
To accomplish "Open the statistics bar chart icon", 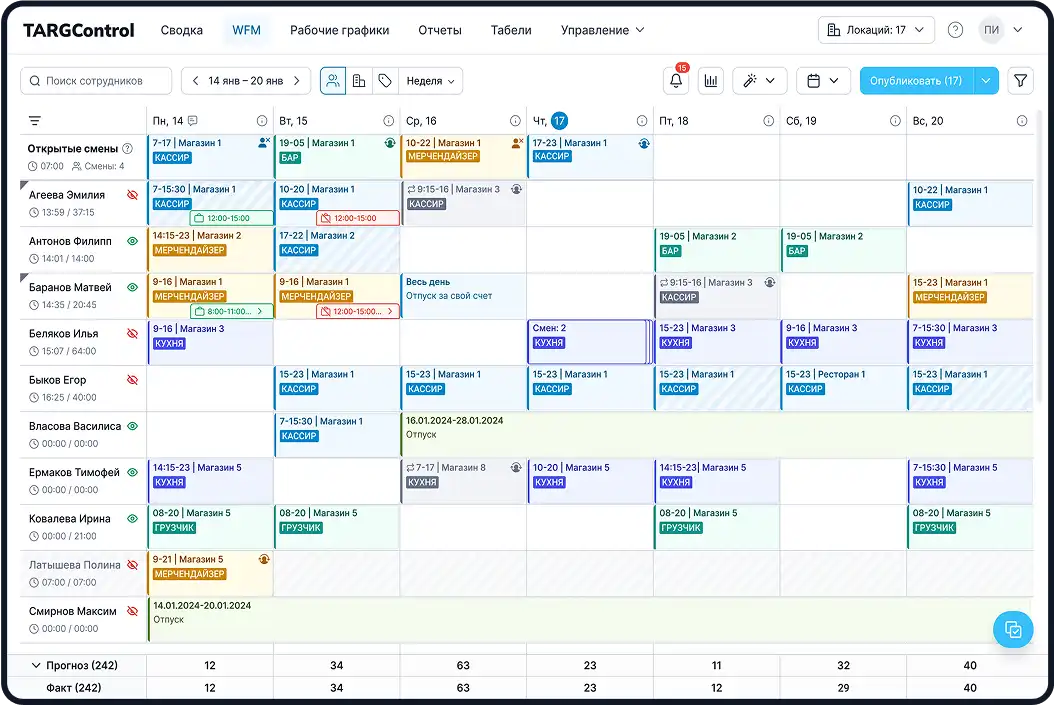I will tap(711, 81).
